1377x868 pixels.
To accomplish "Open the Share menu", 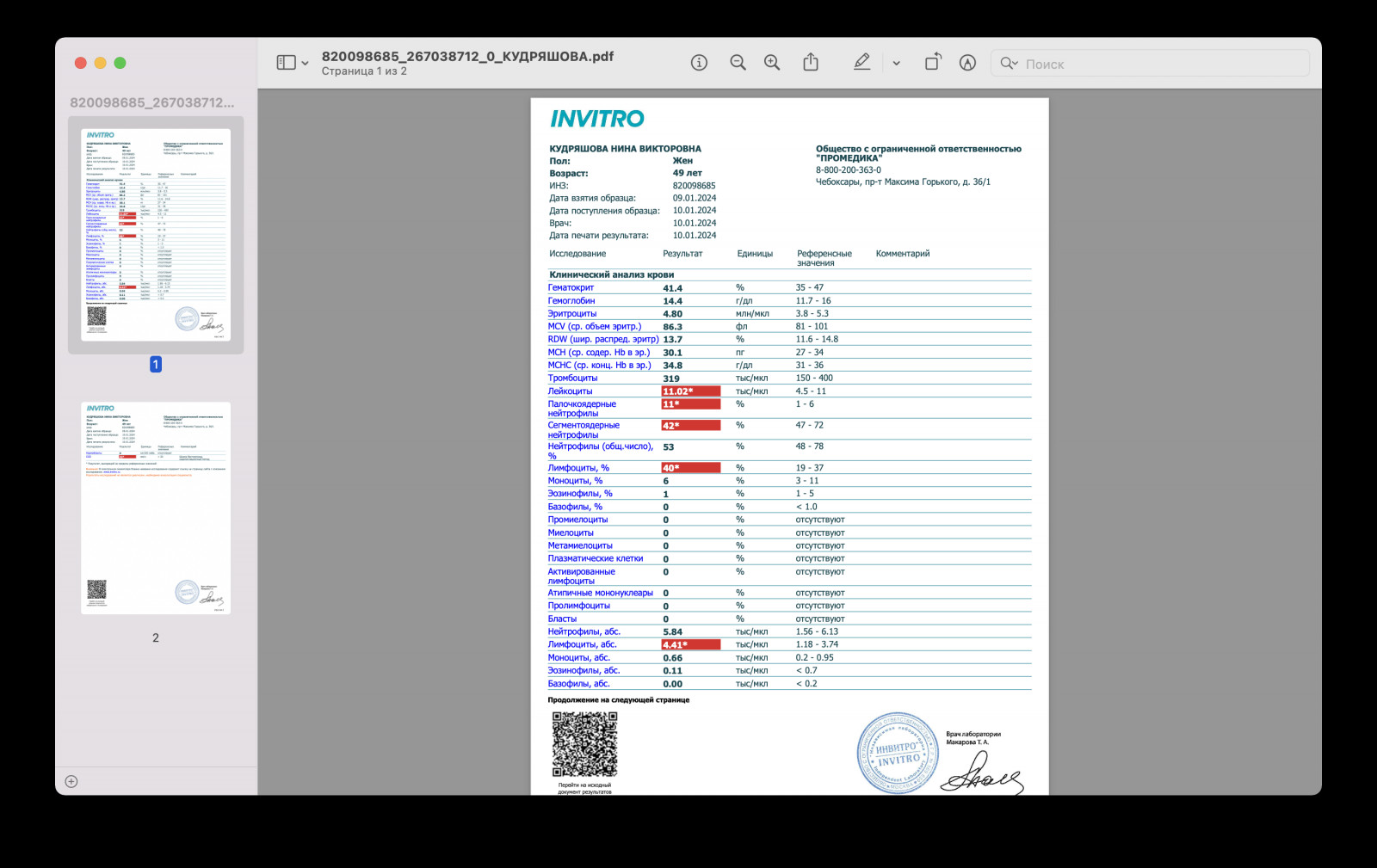I will click(x=811, y=62).
